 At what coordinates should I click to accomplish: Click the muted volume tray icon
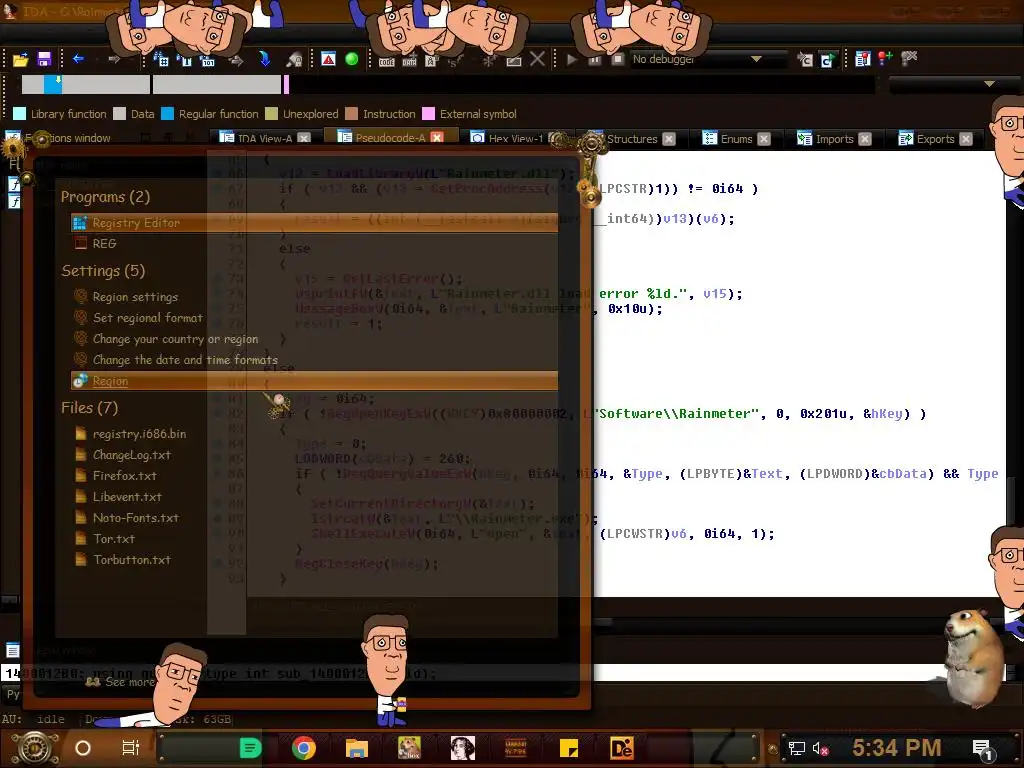820,748
